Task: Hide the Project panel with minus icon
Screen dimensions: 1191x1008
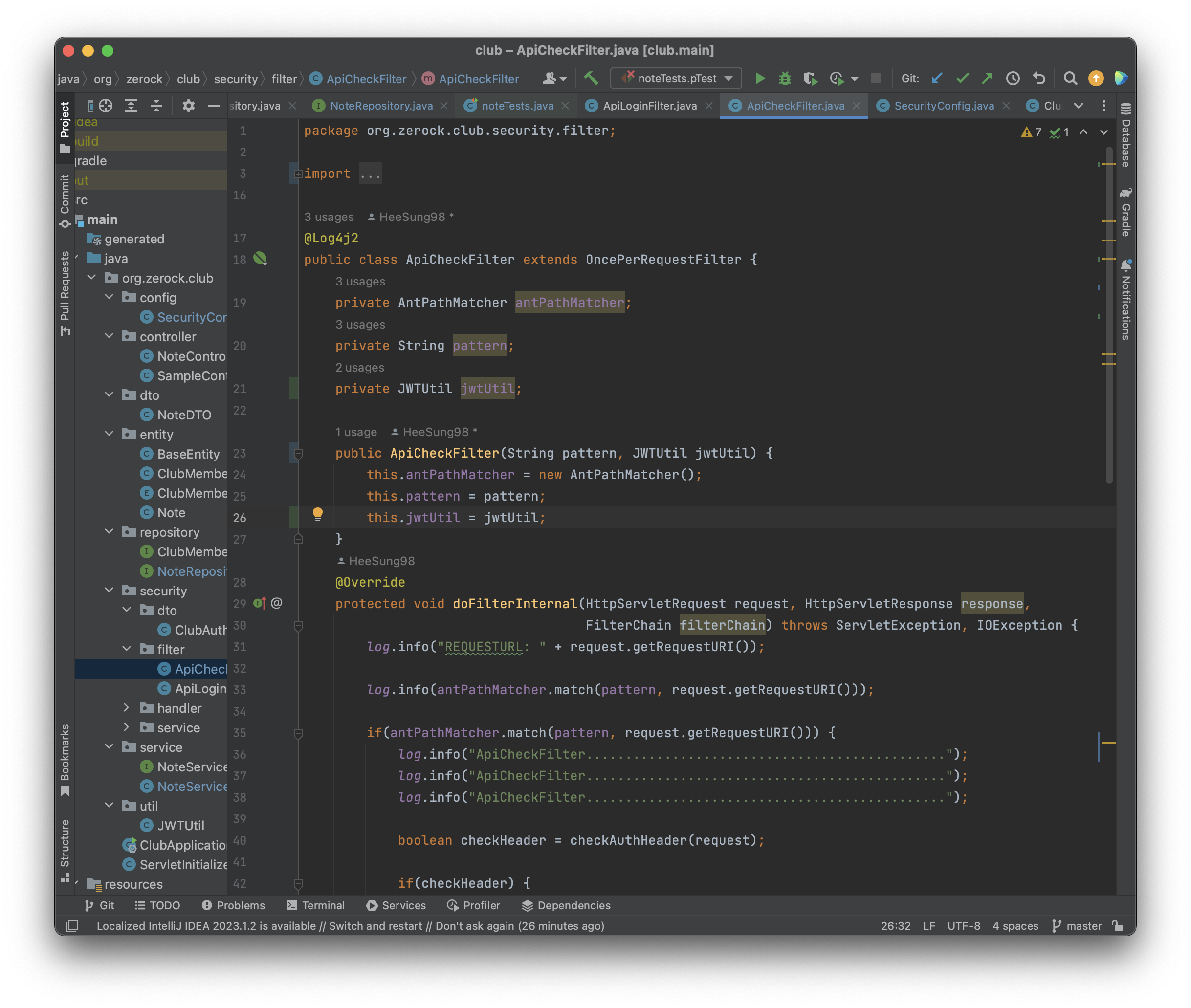Action: pos(214,105)
